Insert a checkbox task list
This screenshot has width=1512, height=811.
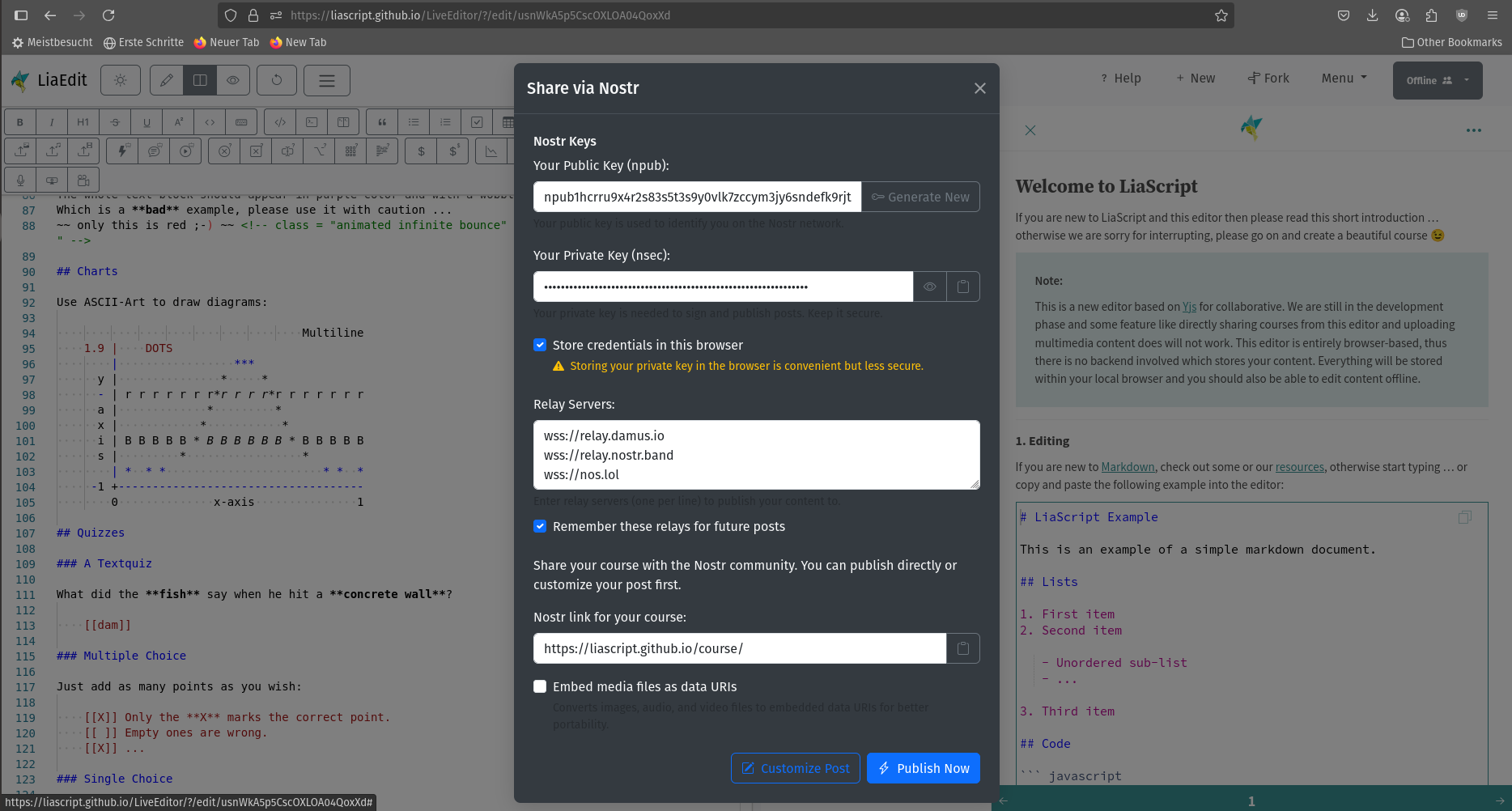(x=477, y=122)
